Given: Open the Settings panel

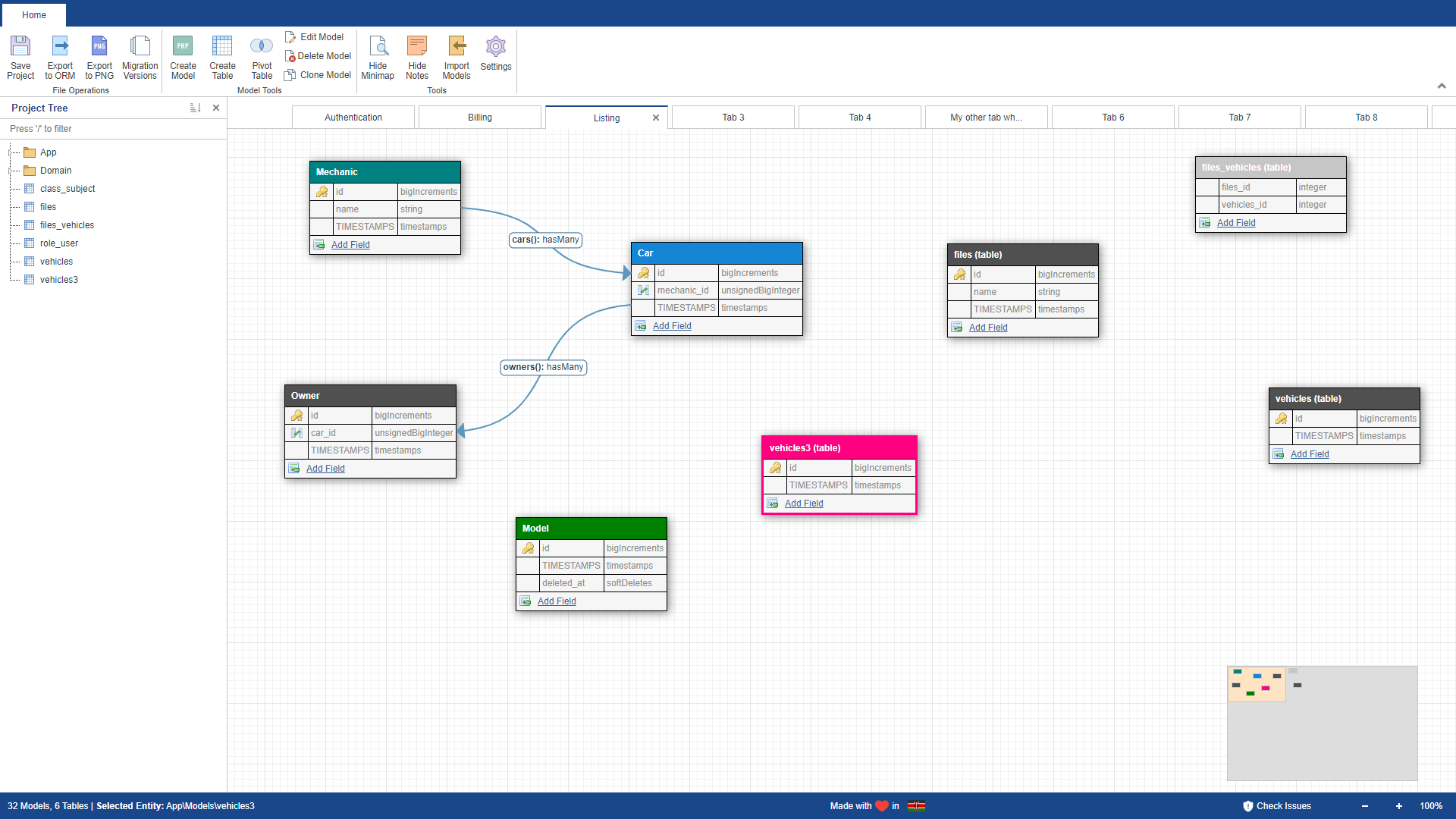Looking at the screenshot, I should (495, 57).
